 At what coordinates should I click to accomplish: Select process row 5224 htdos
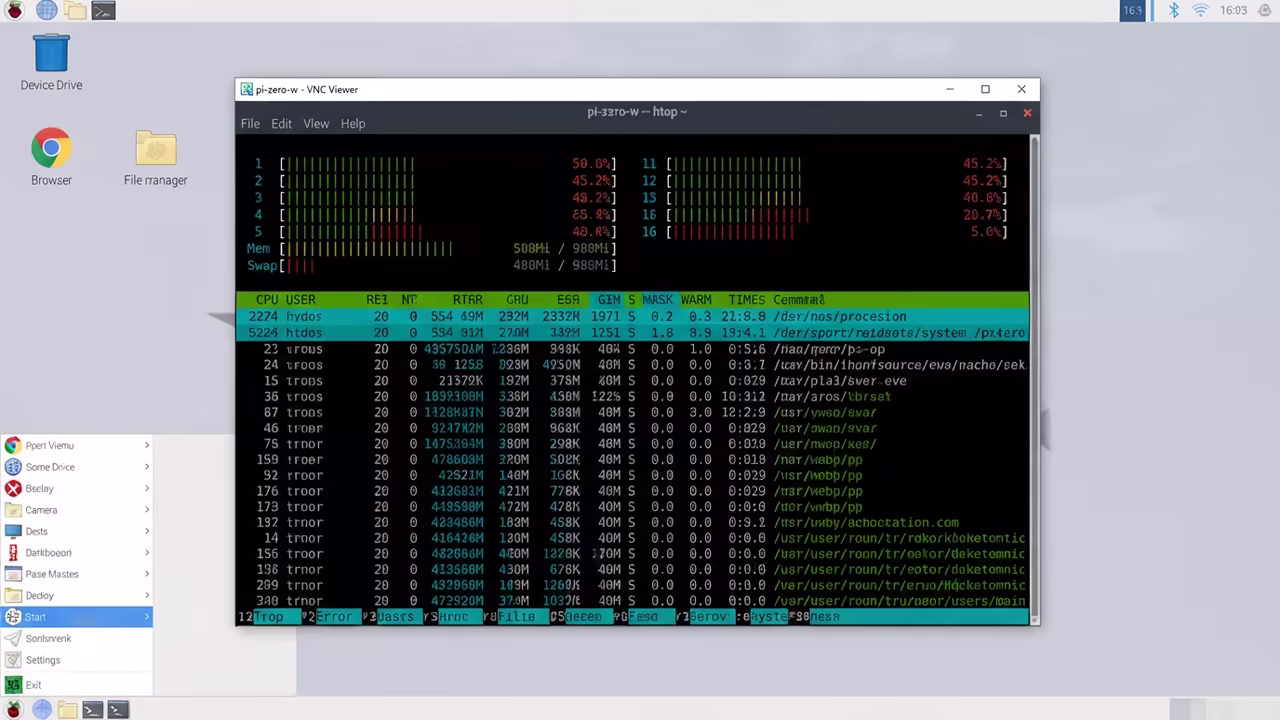click(x=632, y=332)
